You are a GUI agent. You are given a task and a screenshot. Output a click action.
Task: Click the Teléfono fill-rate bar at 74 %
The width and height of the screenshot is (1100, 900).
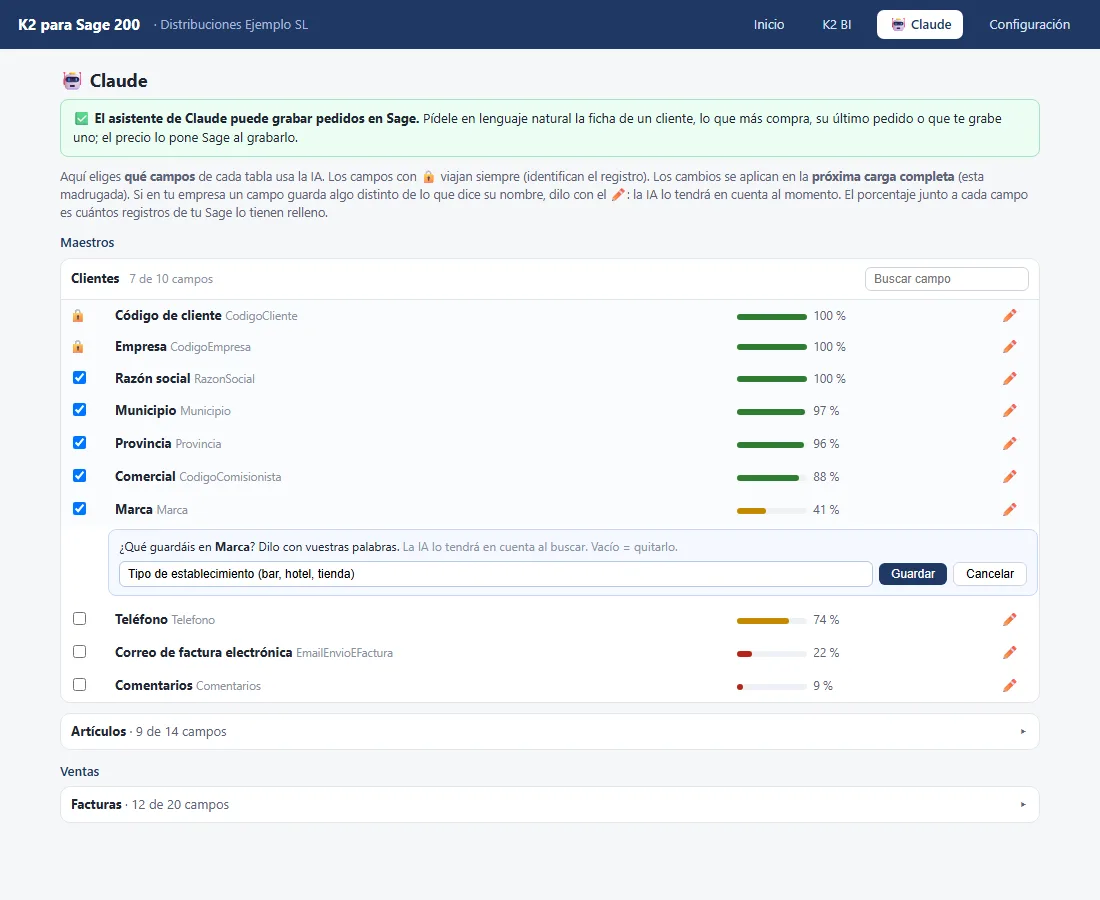point(771,621)
